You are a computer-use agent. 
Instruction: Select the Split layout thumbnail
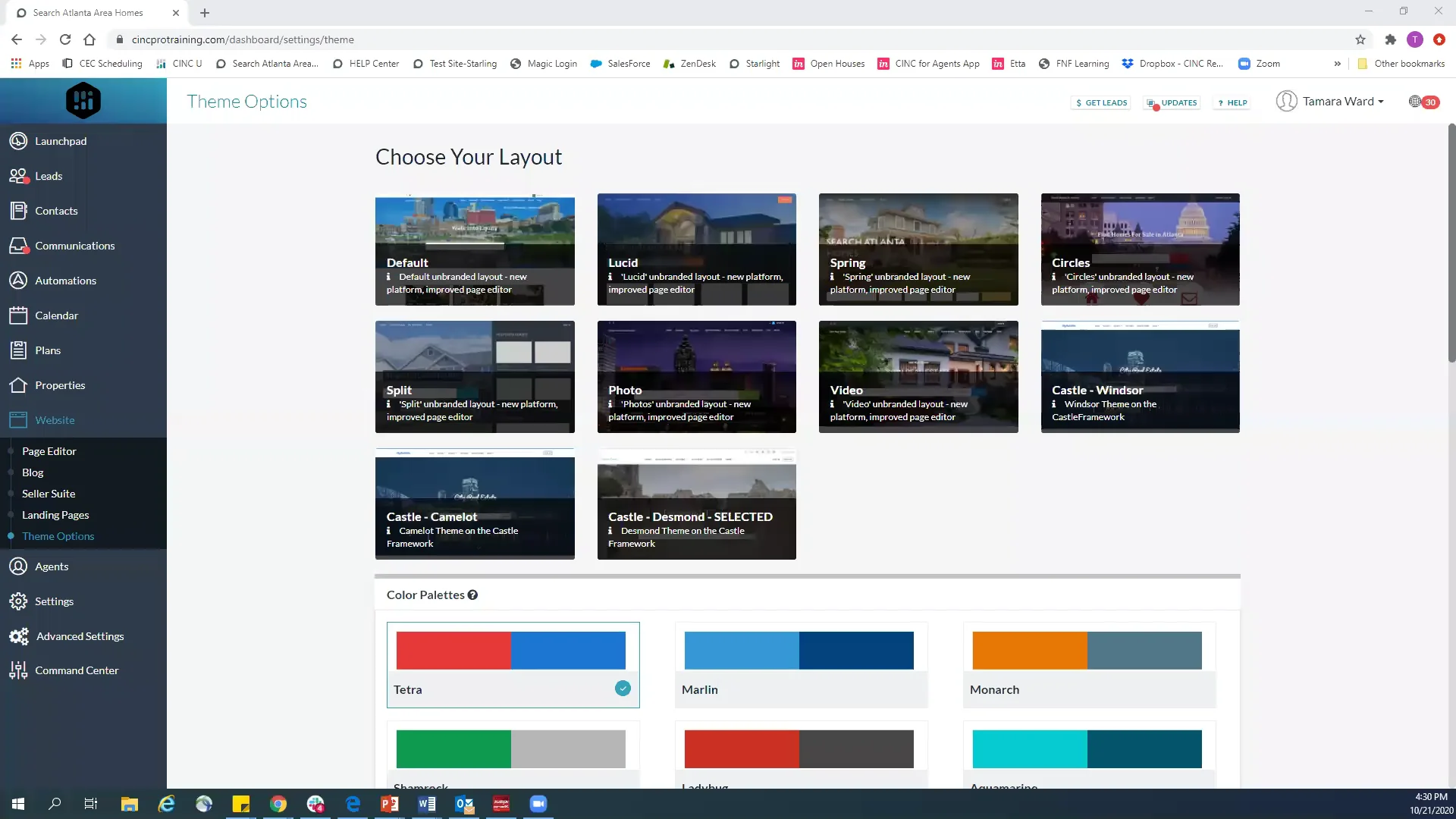[475, 377]
